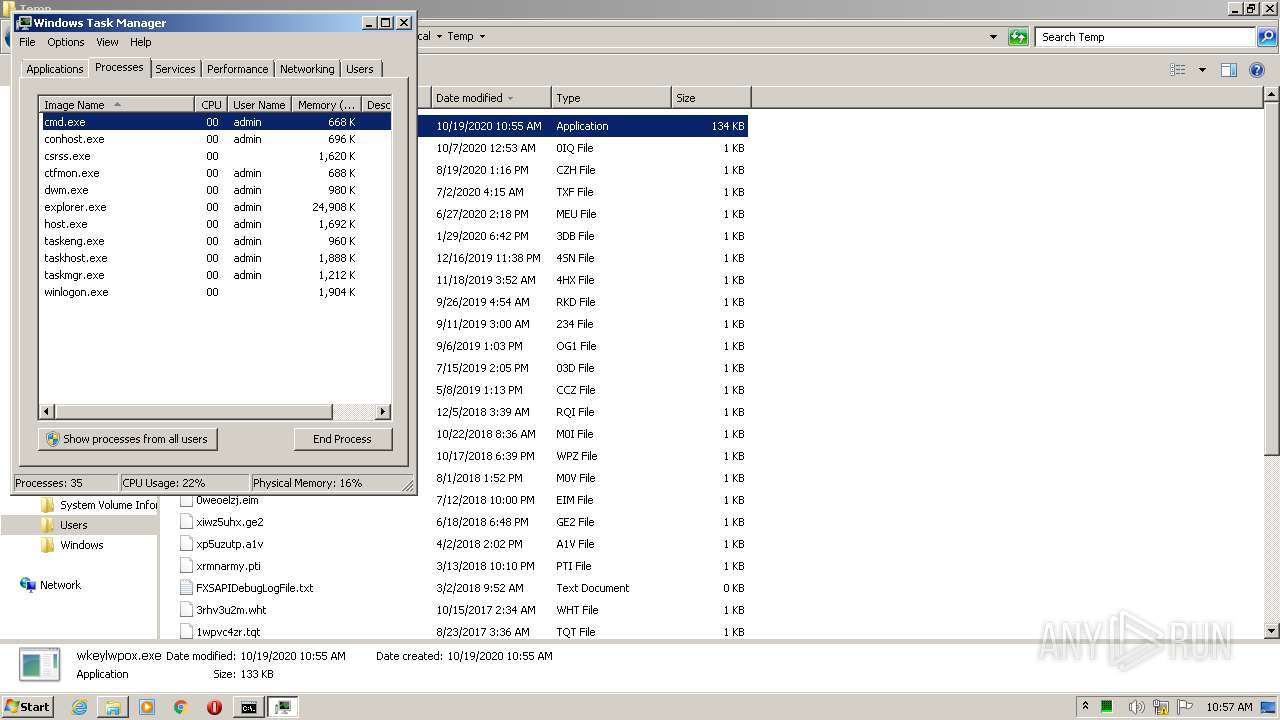Launch Internet Explorer from taskbar

point(79,707)
